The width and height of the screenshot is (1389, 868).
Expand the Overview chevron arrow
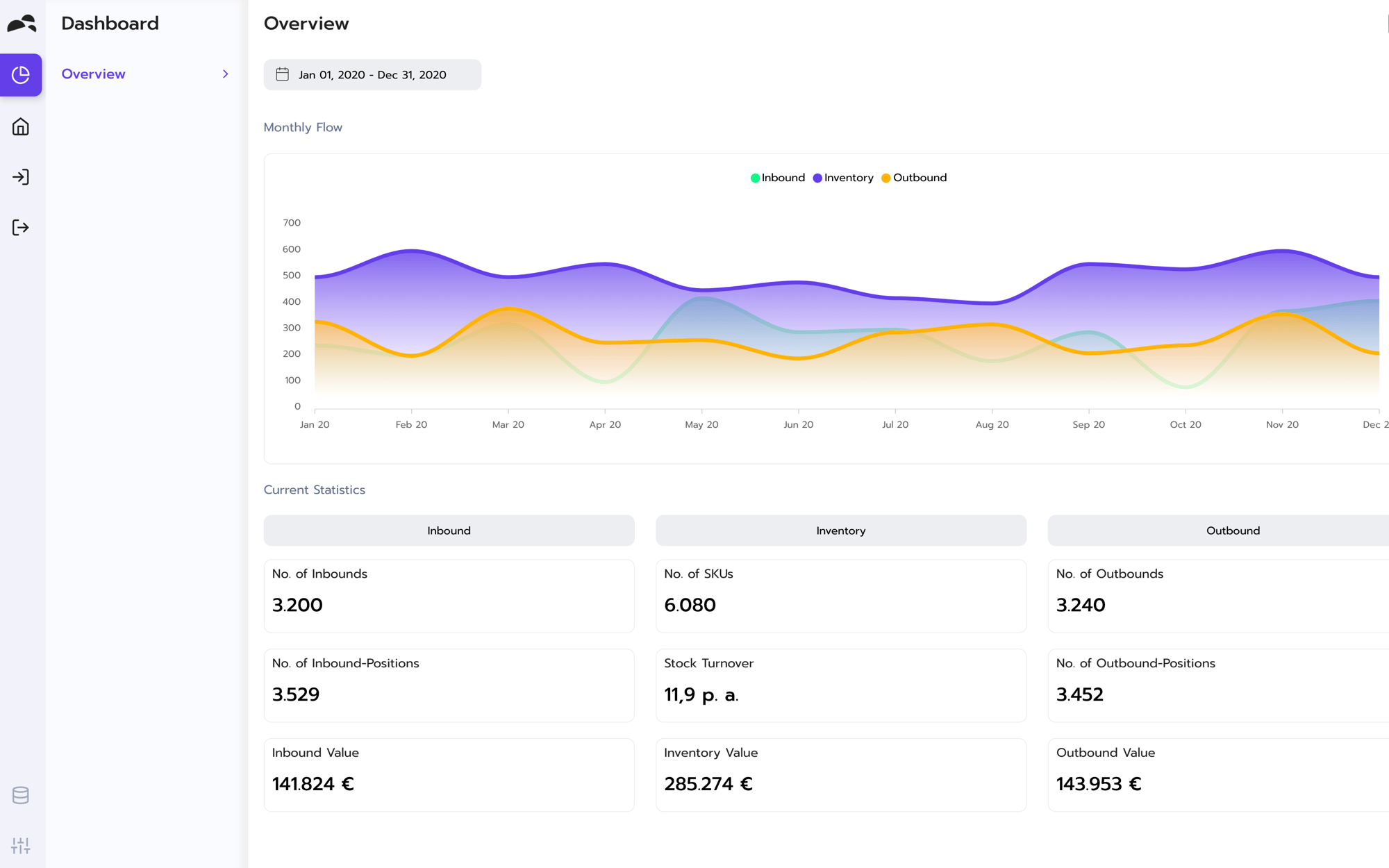pyautogui.click(x=226, y=74)
